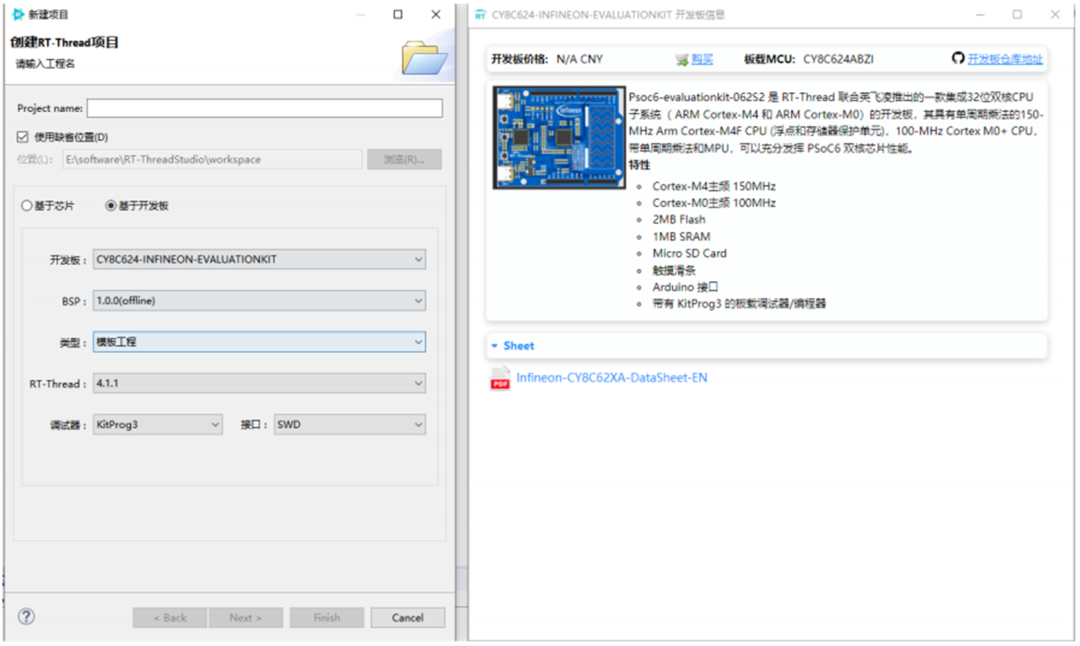
Task: Click the new project window title icon
Action: pyautogui.click(x=18, y=14)
